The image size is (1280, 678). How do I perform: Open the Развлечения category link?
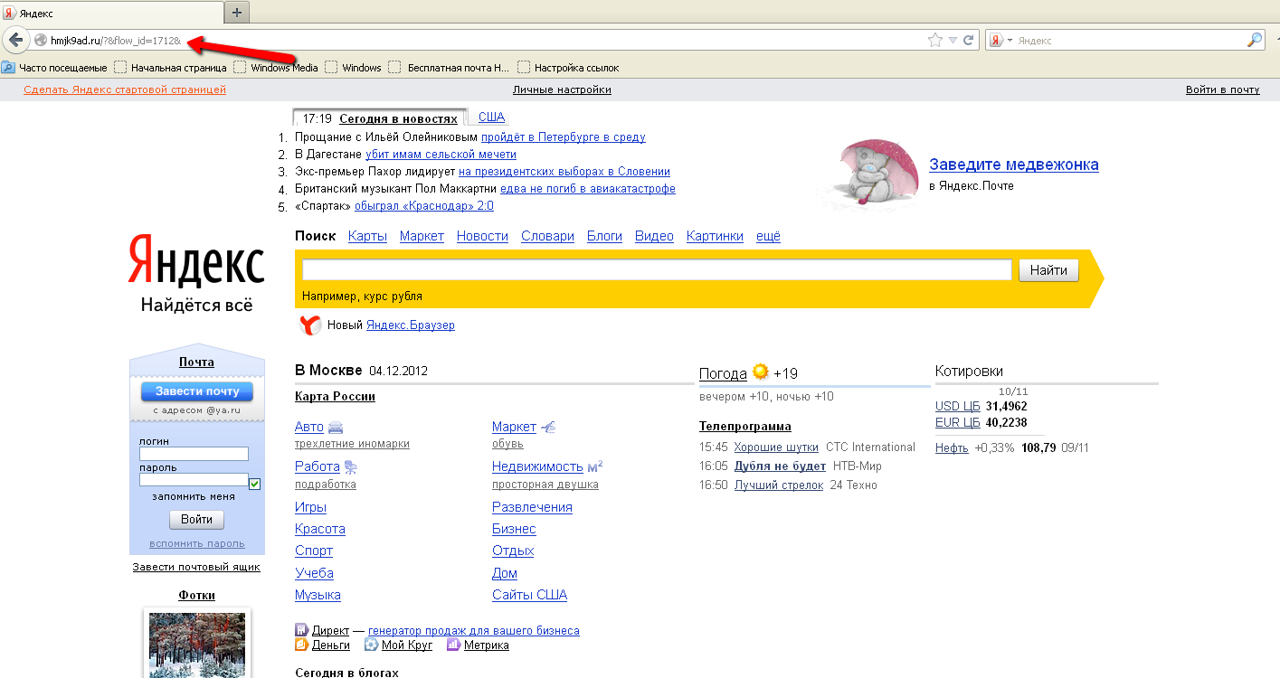coord(532,507)
